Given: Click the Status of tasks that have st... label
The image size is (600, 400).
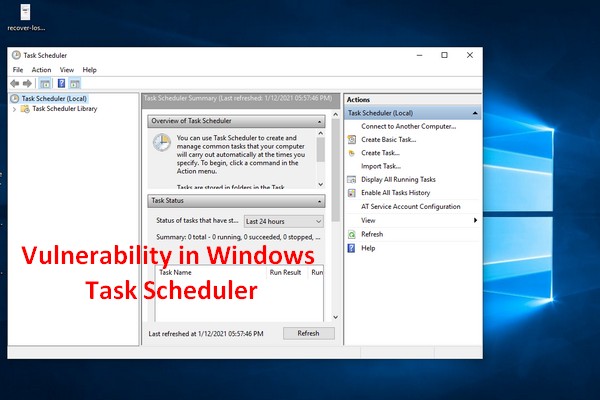Looking at the screenshot, I should tap(197, 220).
